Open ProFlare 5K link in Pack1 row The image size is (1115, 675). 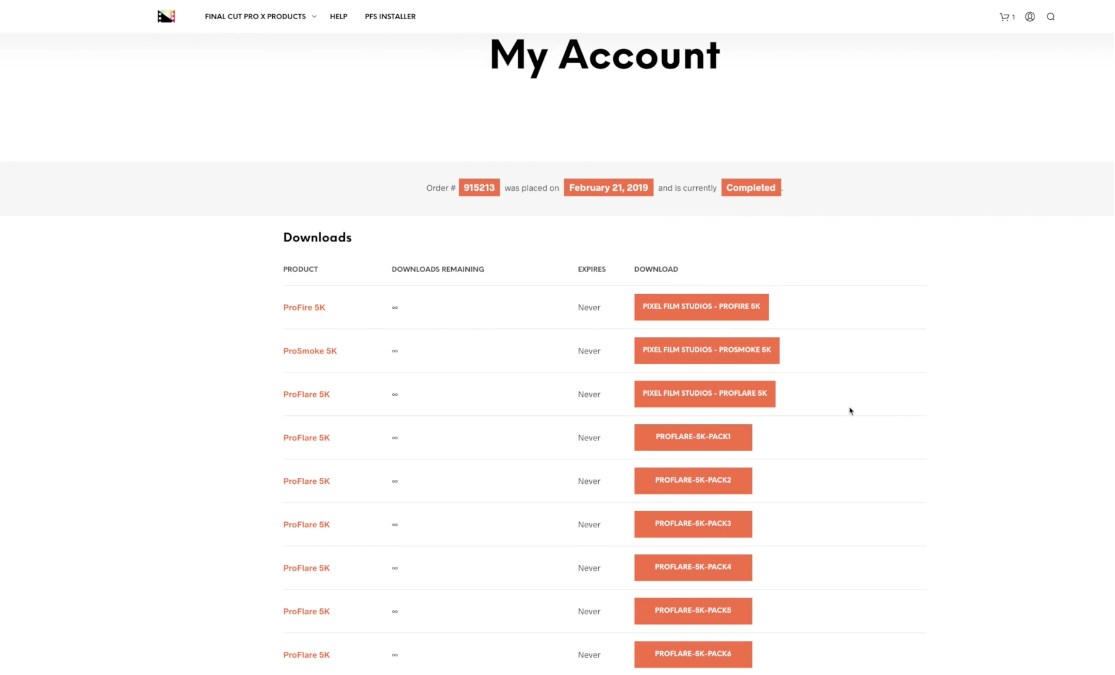tap(306, 437)
